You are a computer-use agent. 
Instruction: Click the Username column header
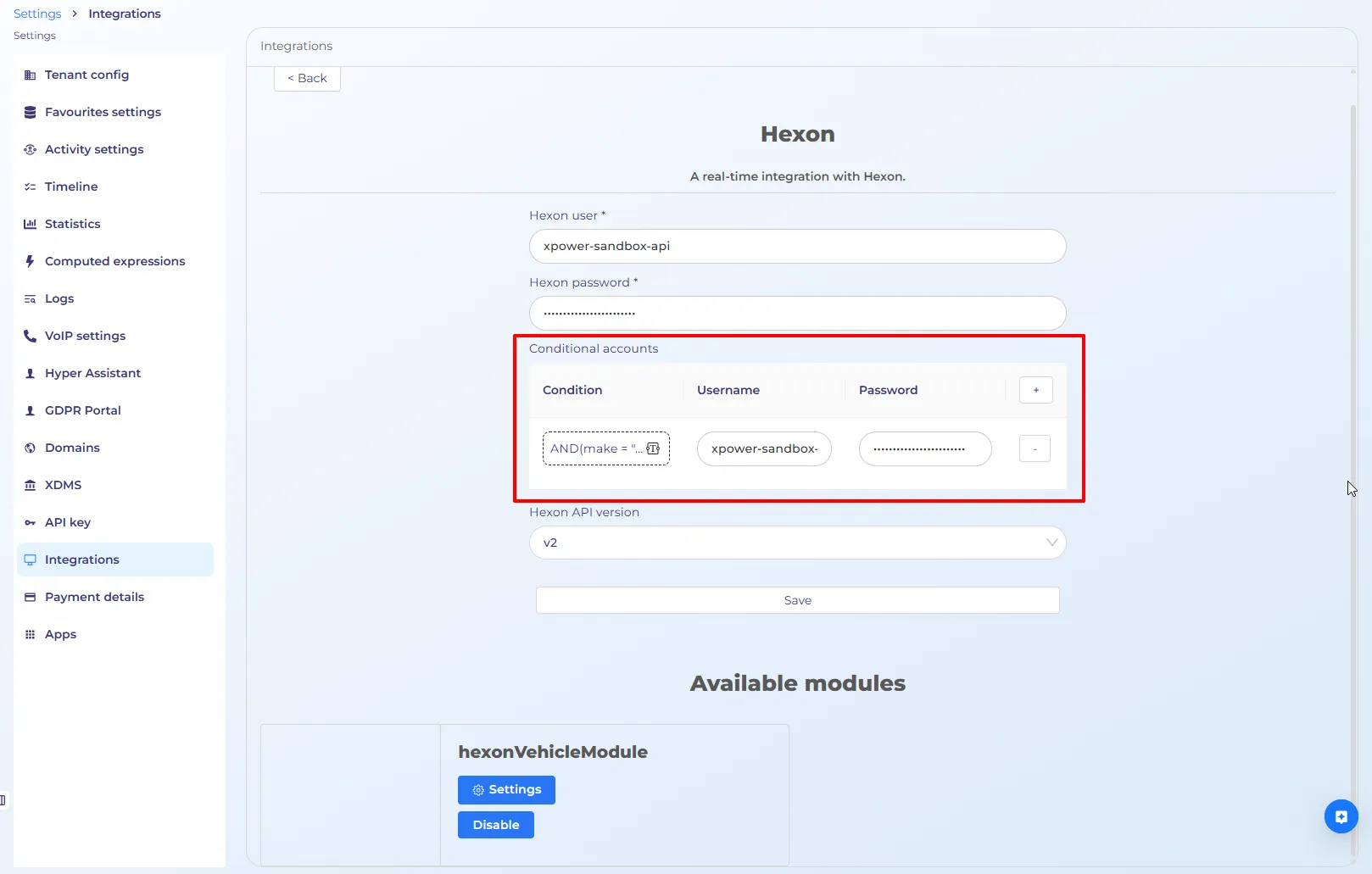coord(728,390)
